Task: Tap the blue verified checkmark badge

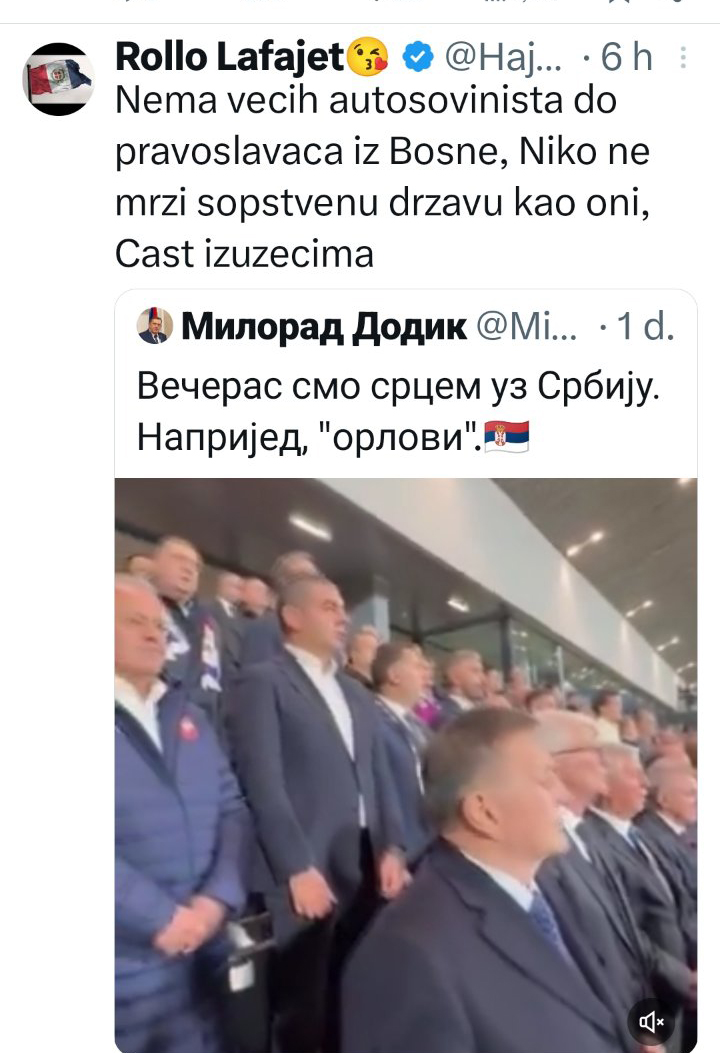Action: coord(418,57)
